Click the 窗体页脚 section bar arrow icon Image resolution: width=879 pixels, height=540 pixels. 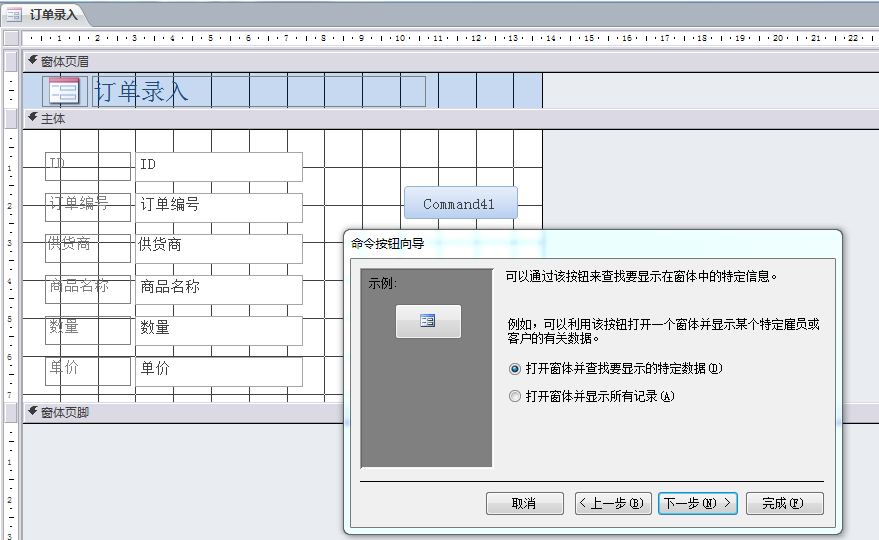point(32,412)
